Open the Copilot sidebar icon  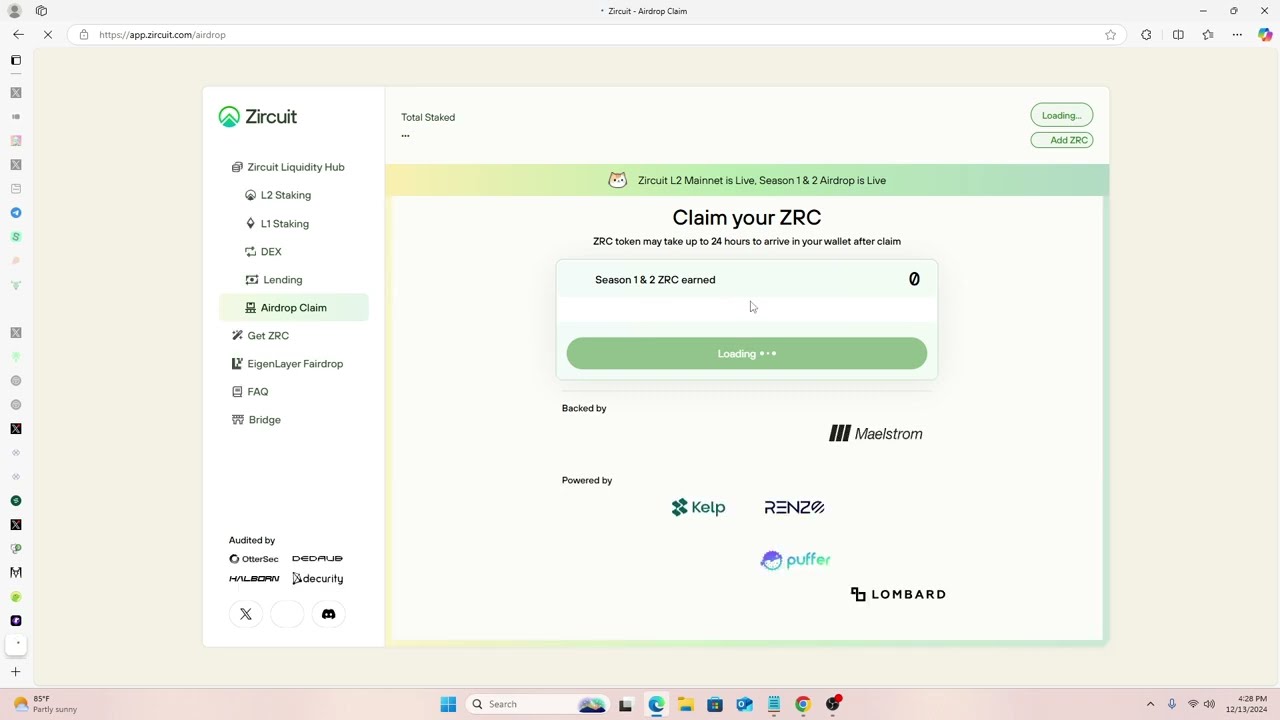click(1265, 34)
